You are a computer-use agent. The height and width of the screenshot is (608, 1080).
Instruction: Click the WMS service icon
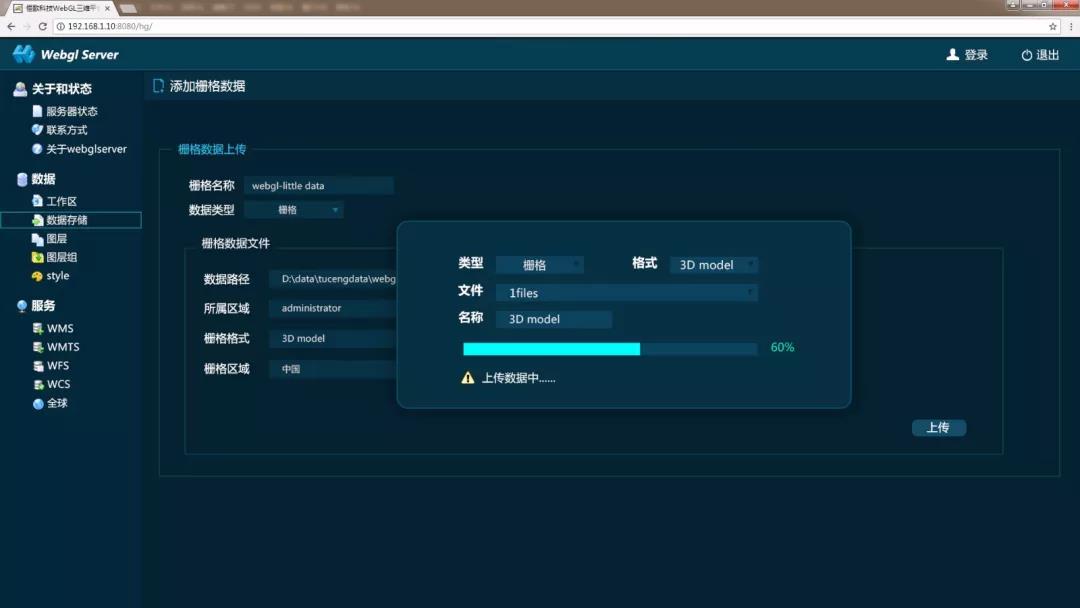pos(38,328)
